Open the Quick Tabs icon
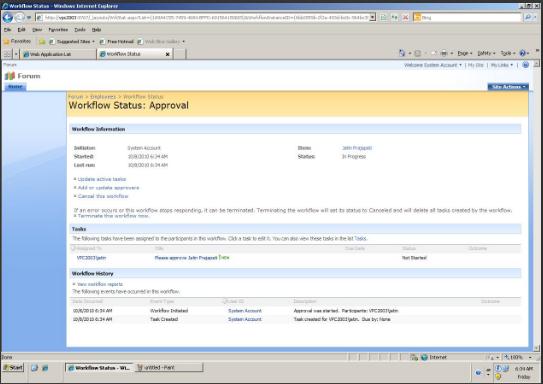Image resolution: width=543 pixels, height=384 pixels. click(7, 54)
